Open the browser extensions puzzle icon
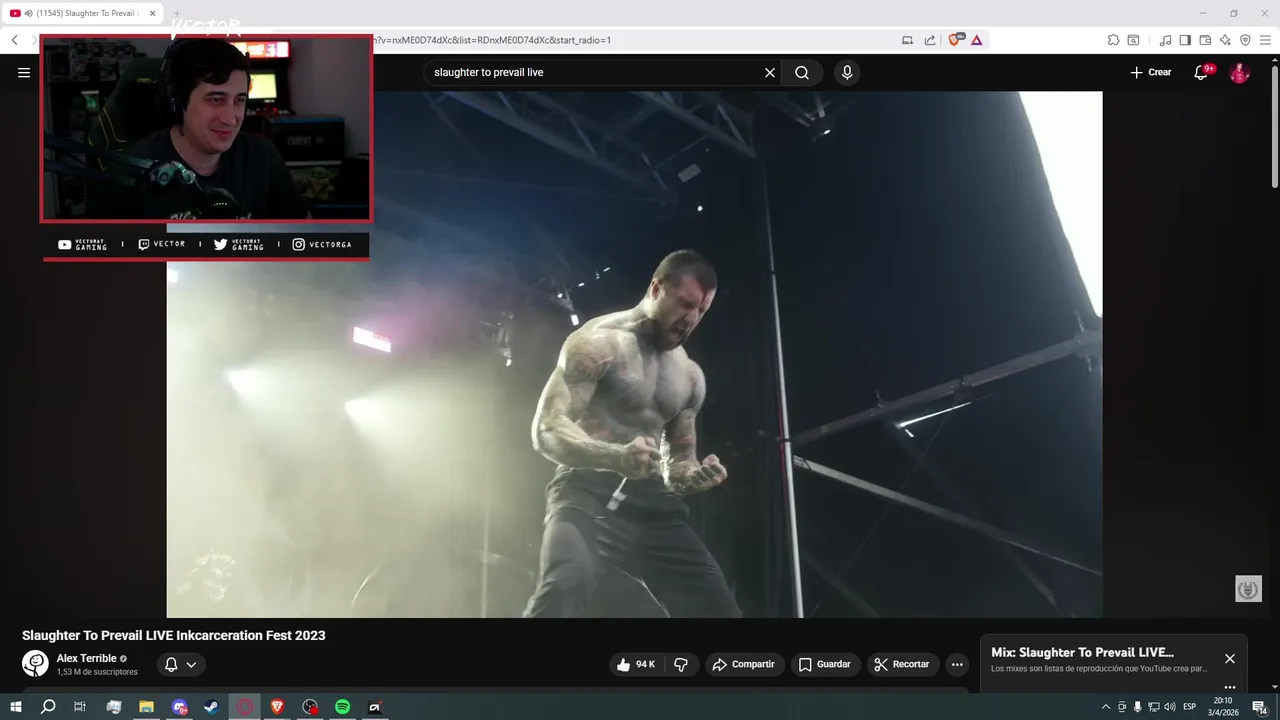Viewport: 1280px width, 720px height. [x=1113, y=40]
